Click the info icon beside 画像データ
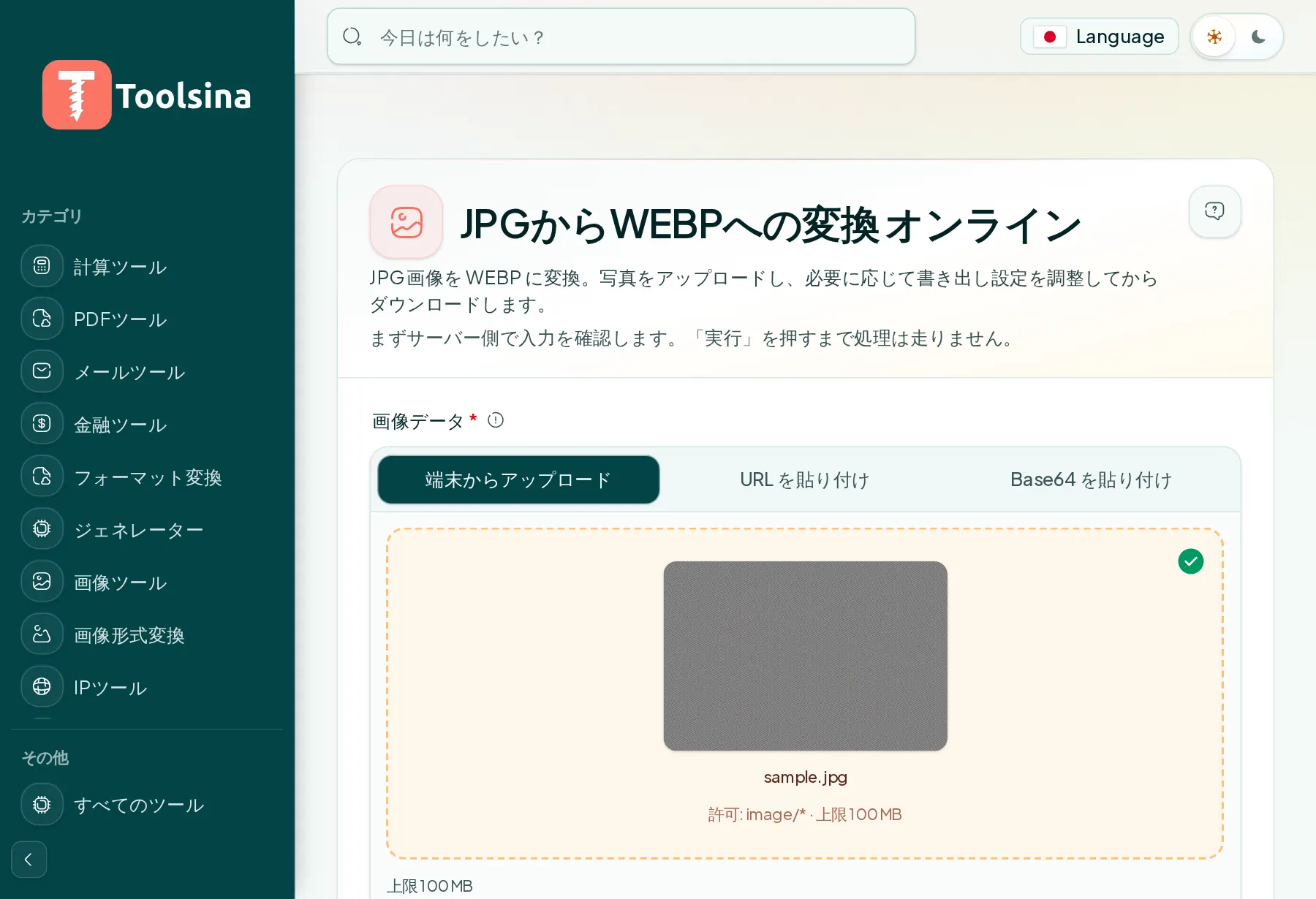The width and height of the screenshot is (1316, 899). click(496, 420)
